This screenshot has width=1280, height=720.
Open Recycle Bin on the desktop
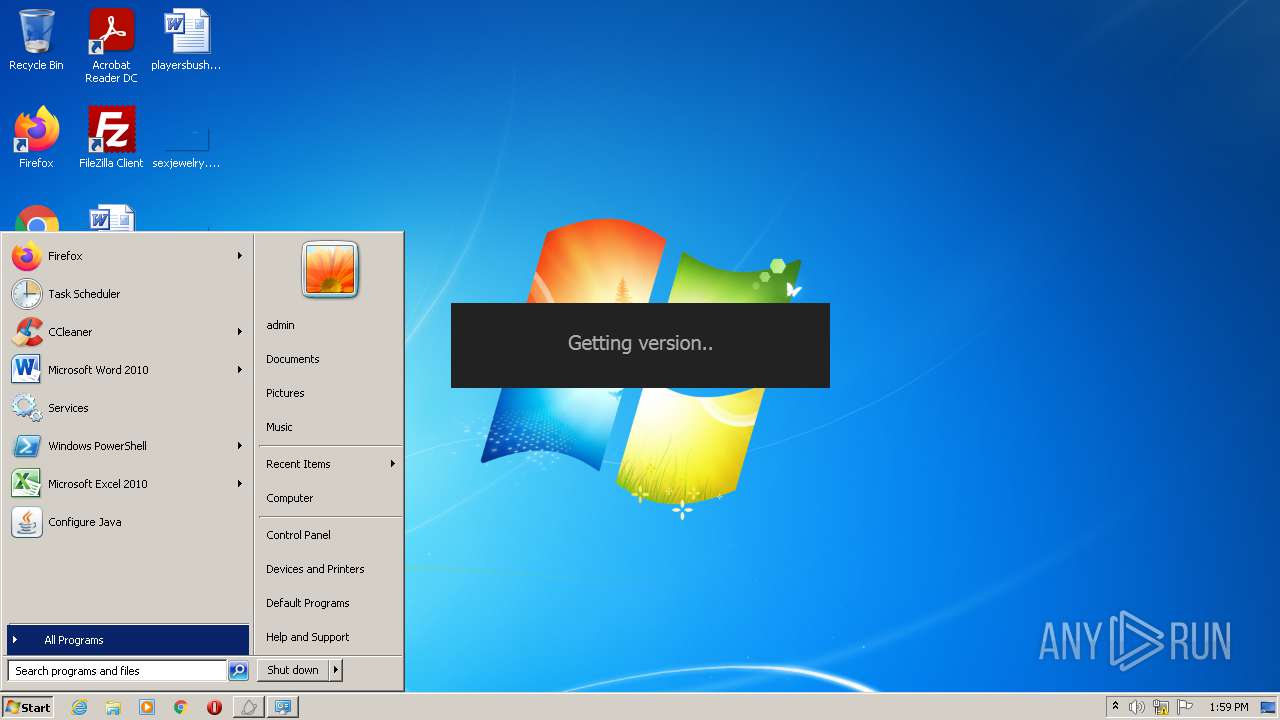36,40
